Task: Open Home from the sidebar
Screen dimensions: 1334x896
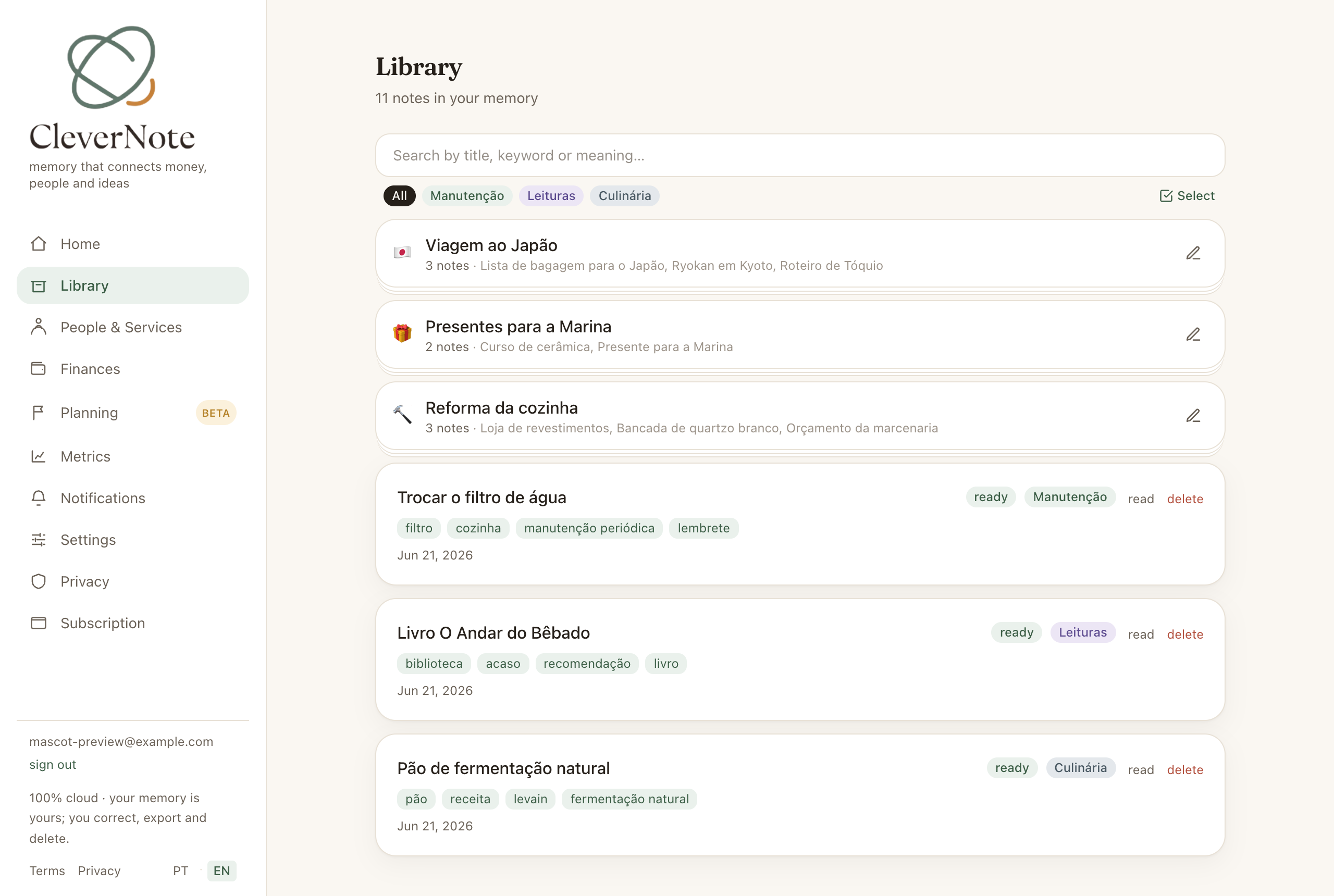Action: (x=132, y=244)
